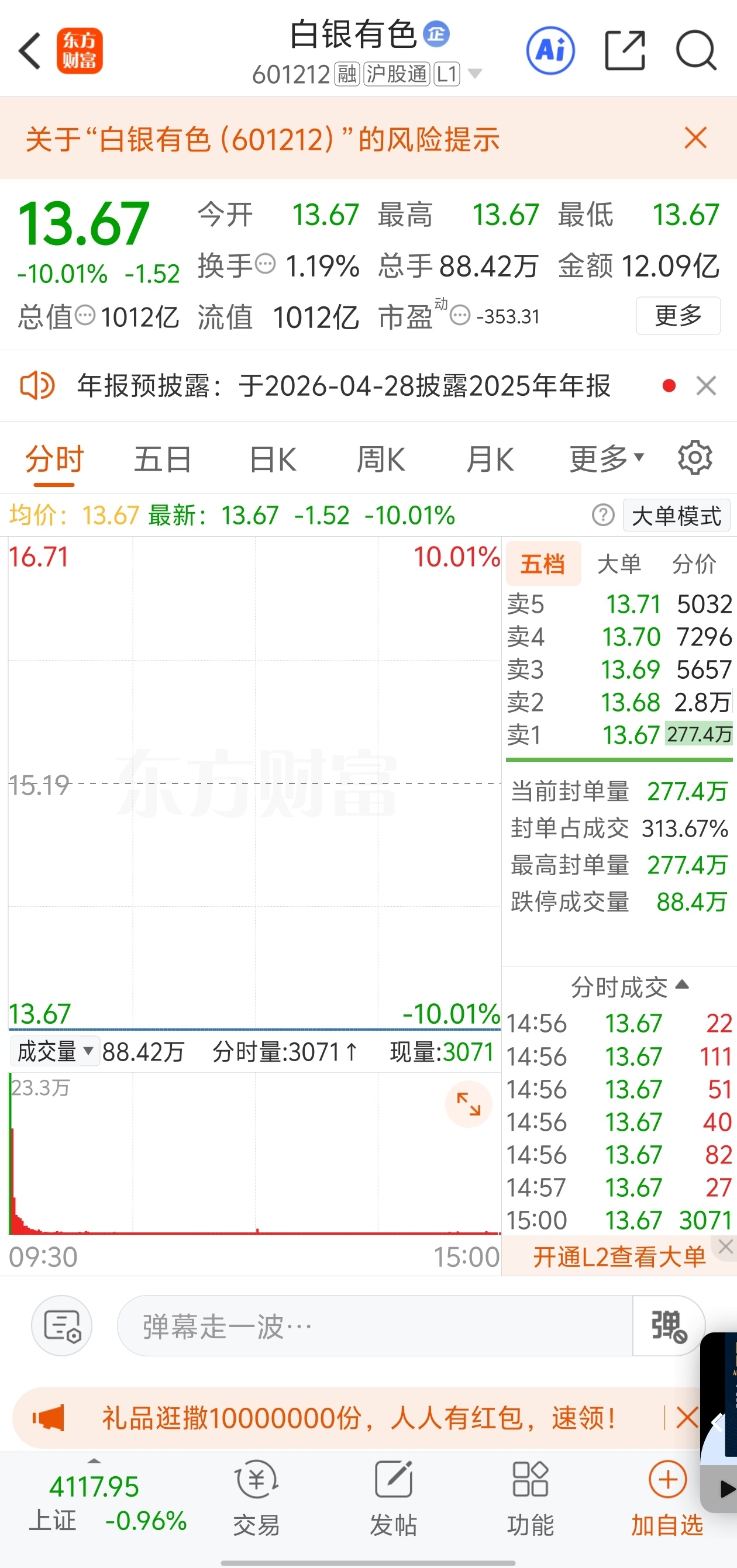Tap the 卖3 13.69 order row

(619, 669)
